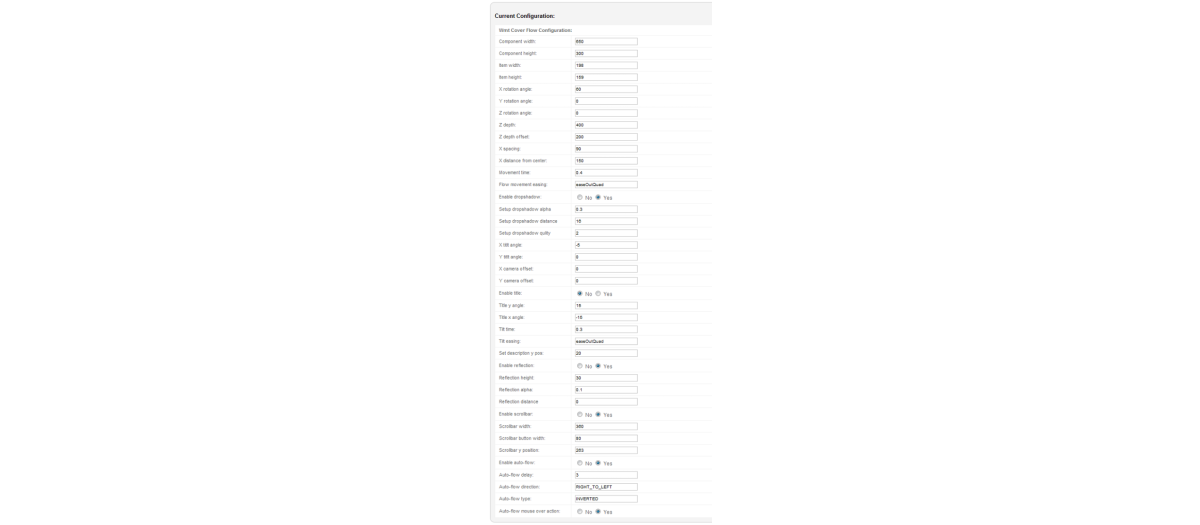The width and height of the screenshot is (1200, 525).
Task: Click the Z depth input box
Action: (x=605, y=125)
